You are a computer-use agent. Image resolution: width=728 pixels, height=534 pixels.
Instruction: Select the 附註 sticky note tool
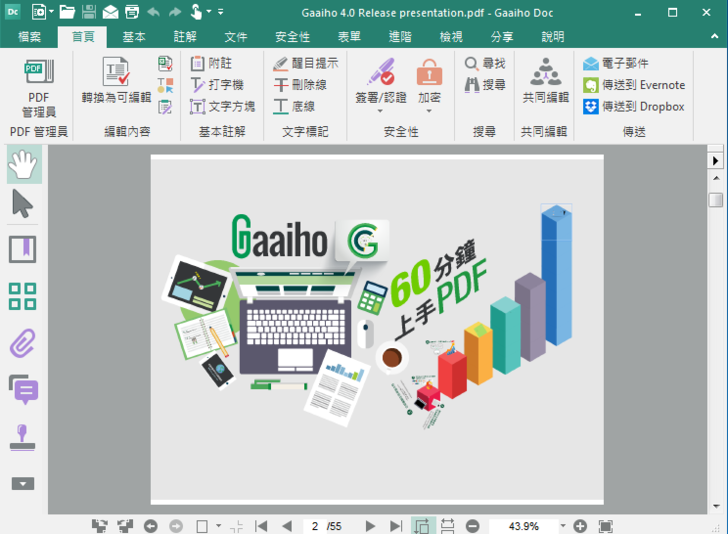pos(211,63)
